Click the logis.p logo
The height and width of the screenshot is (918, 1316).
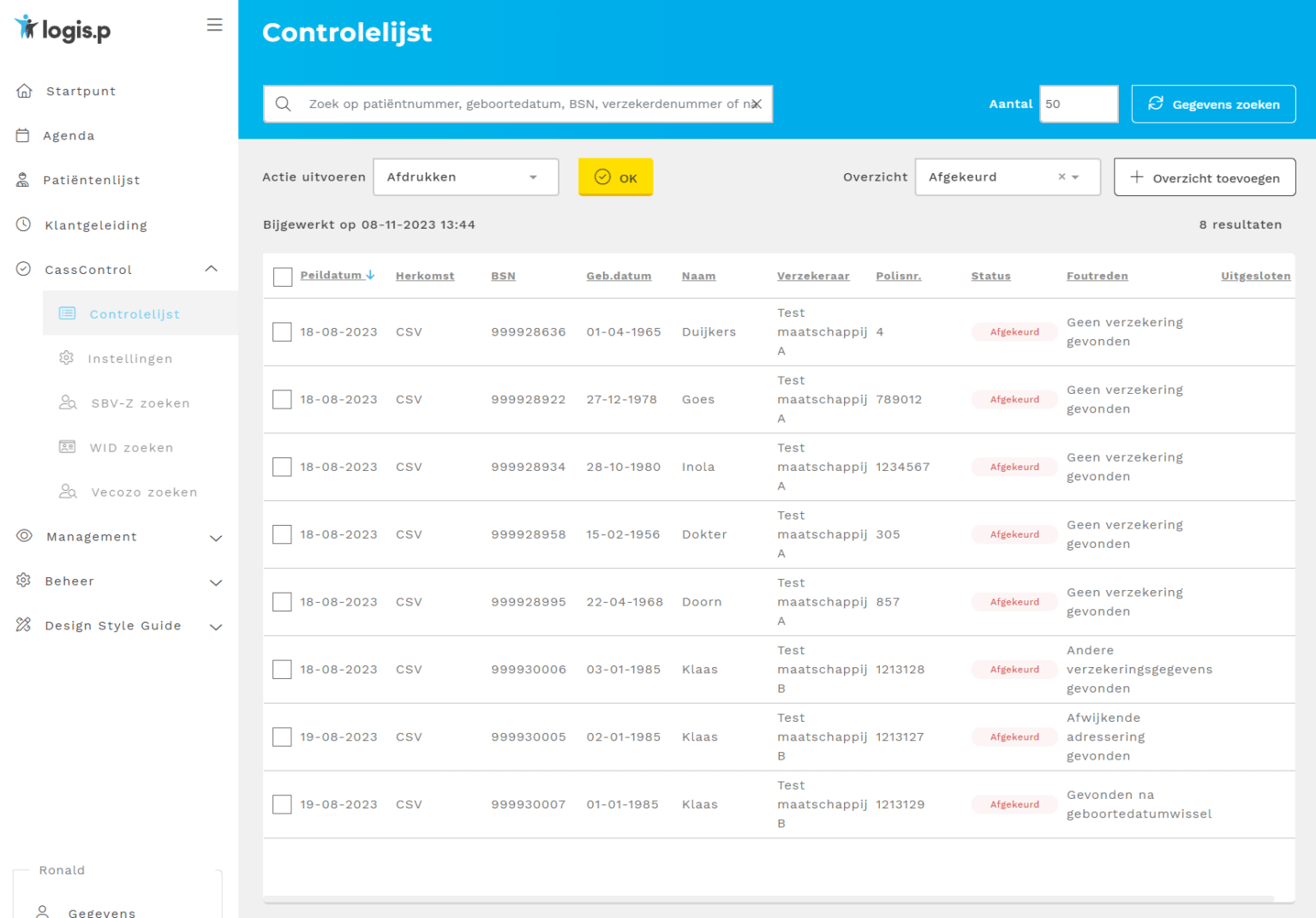61,28
